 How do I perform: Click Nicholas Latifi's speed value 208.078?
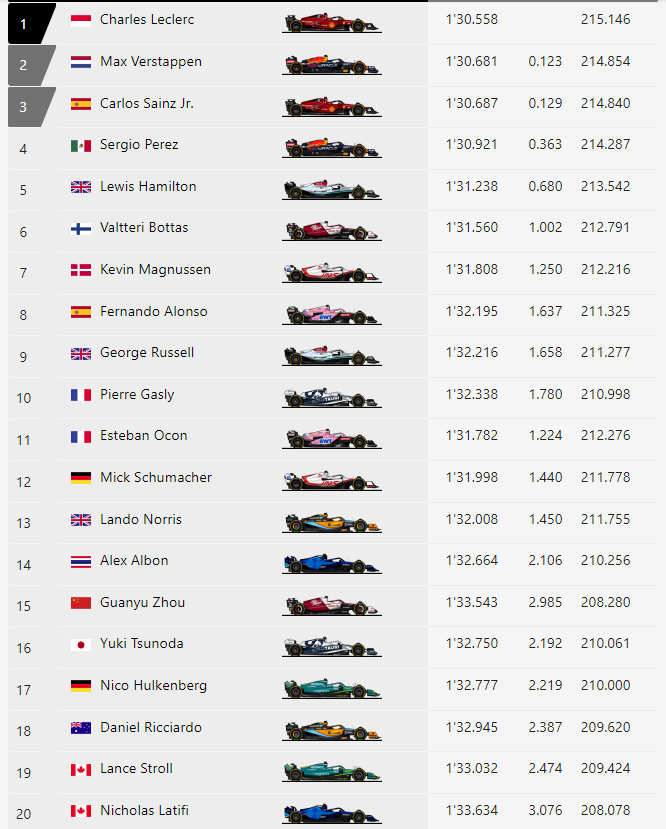point(605,810)
